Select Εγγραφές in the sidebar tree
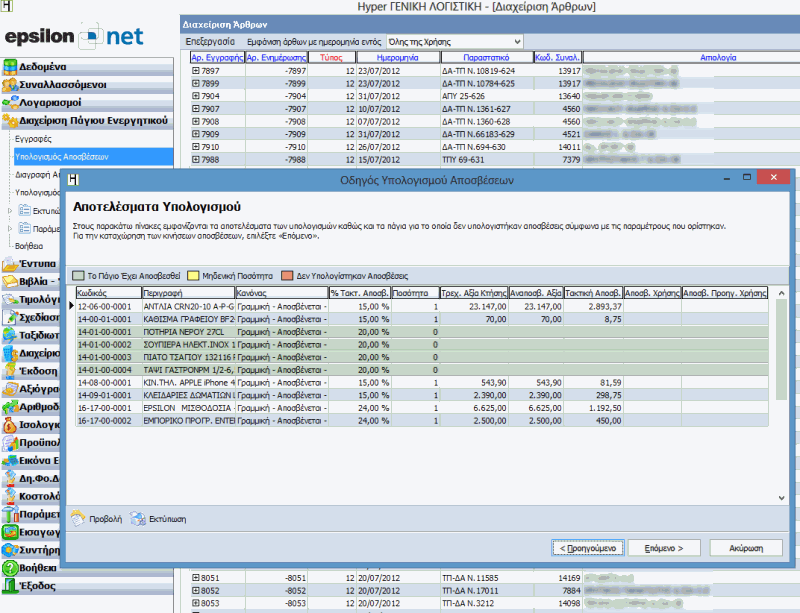 click(34, 139)
